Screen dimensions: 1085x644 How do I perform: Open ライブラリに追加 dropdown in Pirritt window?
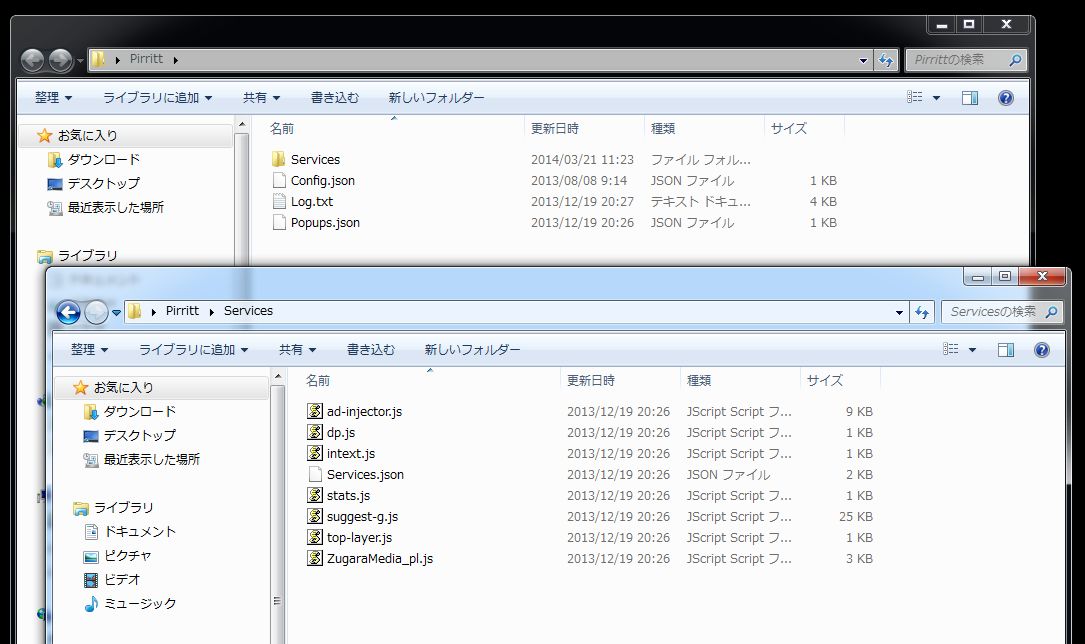(158, 98)
